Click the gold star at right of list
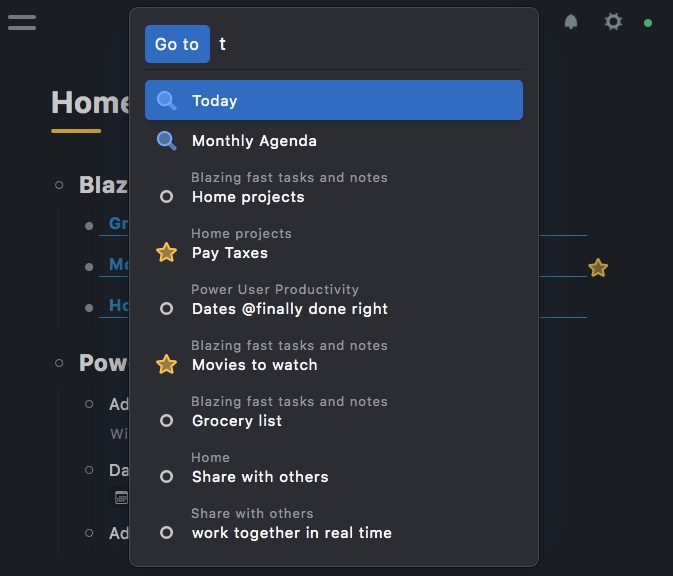Viewport: 673px width, 576px height. pos(598,268)
